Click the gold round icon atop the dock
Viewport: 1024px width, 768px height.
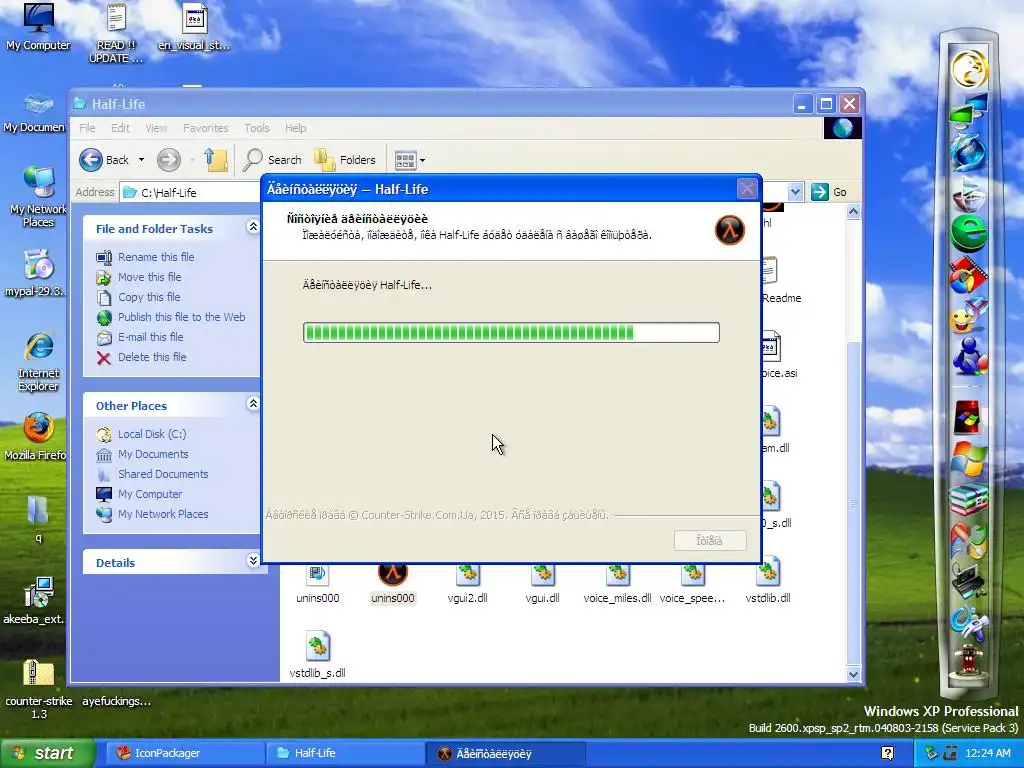click(969, 69)
